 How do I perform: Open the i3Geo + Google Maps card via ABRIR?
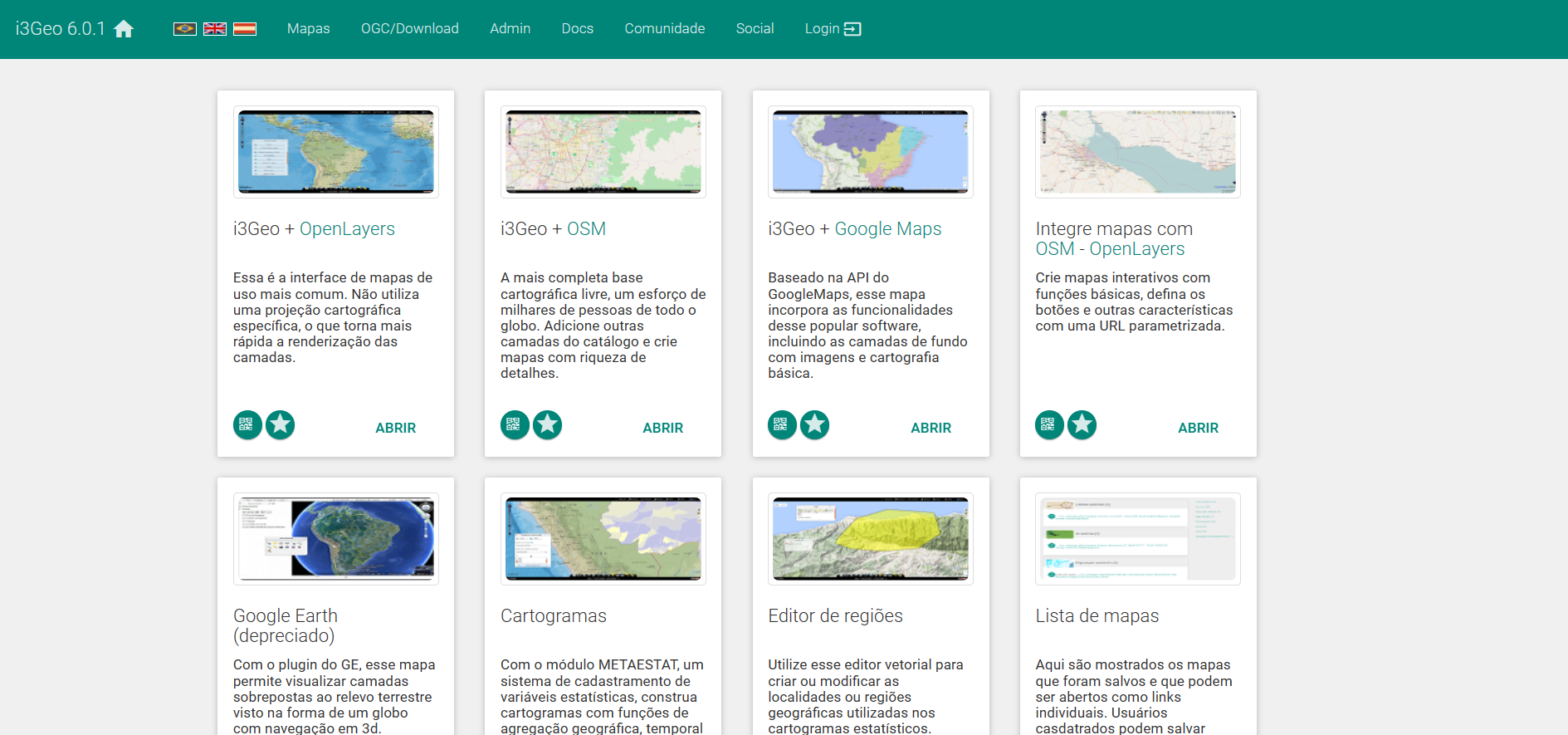click(931, 429)
